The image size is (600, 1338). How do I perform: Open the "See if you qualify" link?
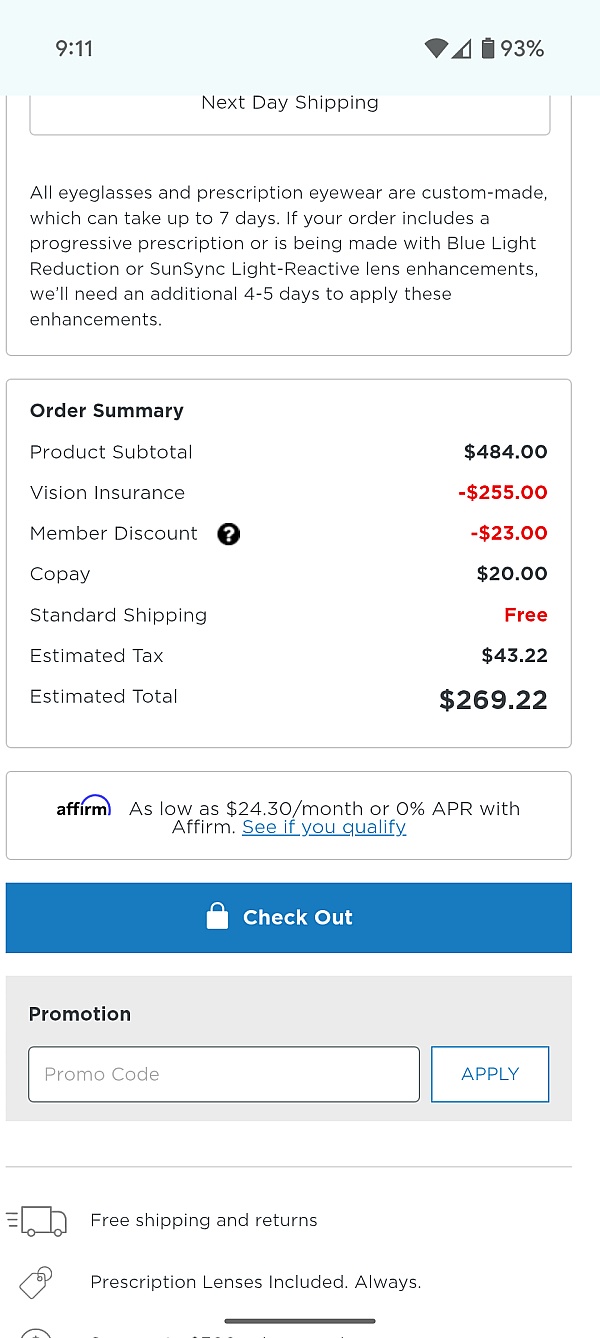[x=324, y=827]
